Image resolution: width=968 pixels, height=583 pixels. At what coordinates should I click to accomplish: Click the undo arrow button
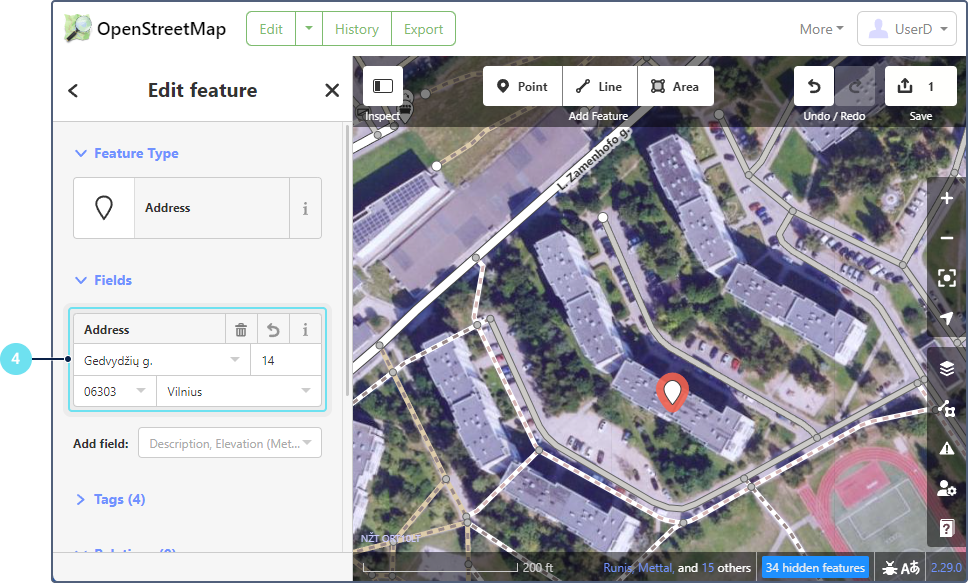click(814, 87)
